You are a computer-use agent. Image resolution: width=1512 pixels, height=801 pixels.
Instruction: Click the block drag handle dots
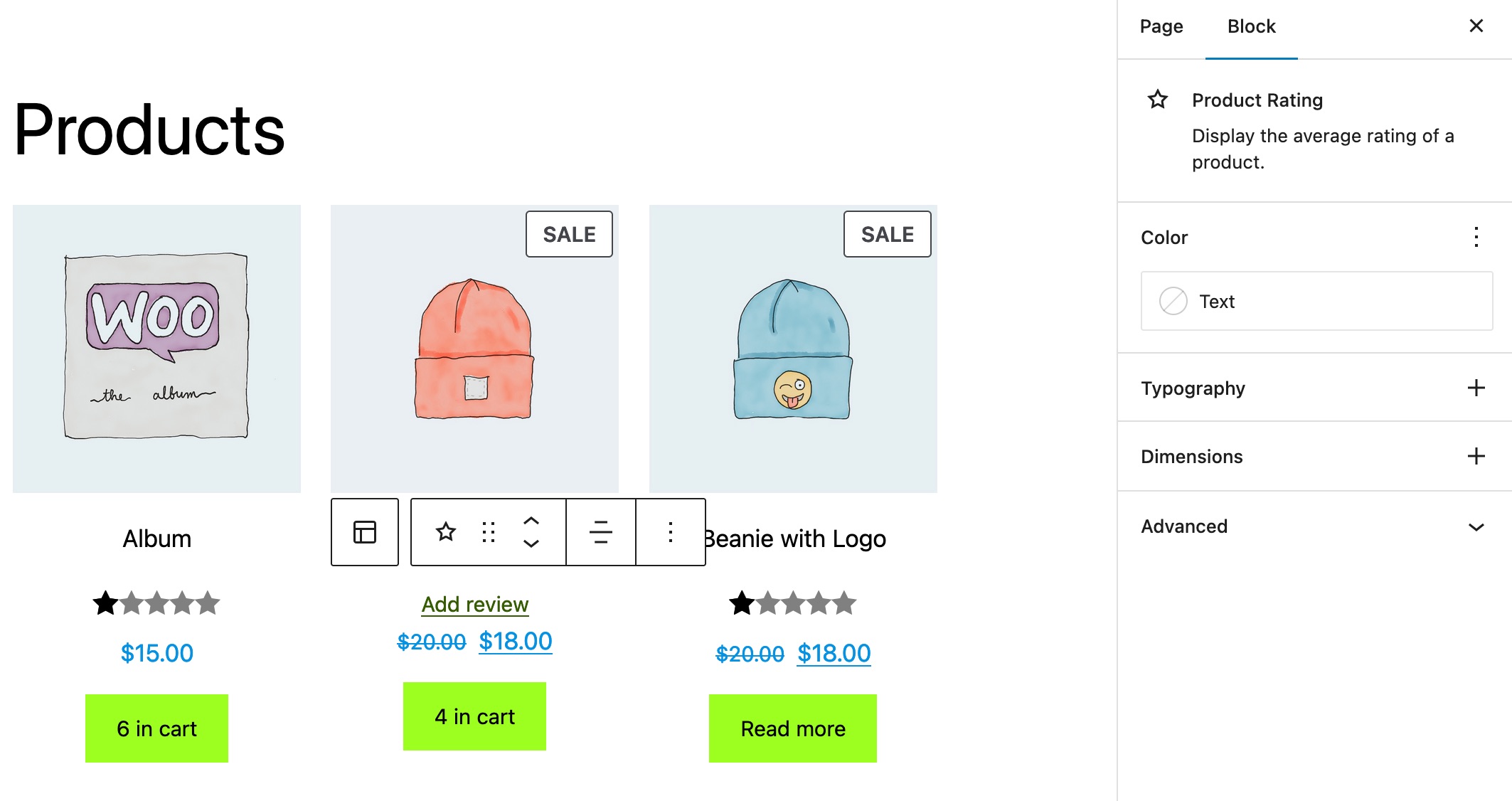(x=489, y=532)
